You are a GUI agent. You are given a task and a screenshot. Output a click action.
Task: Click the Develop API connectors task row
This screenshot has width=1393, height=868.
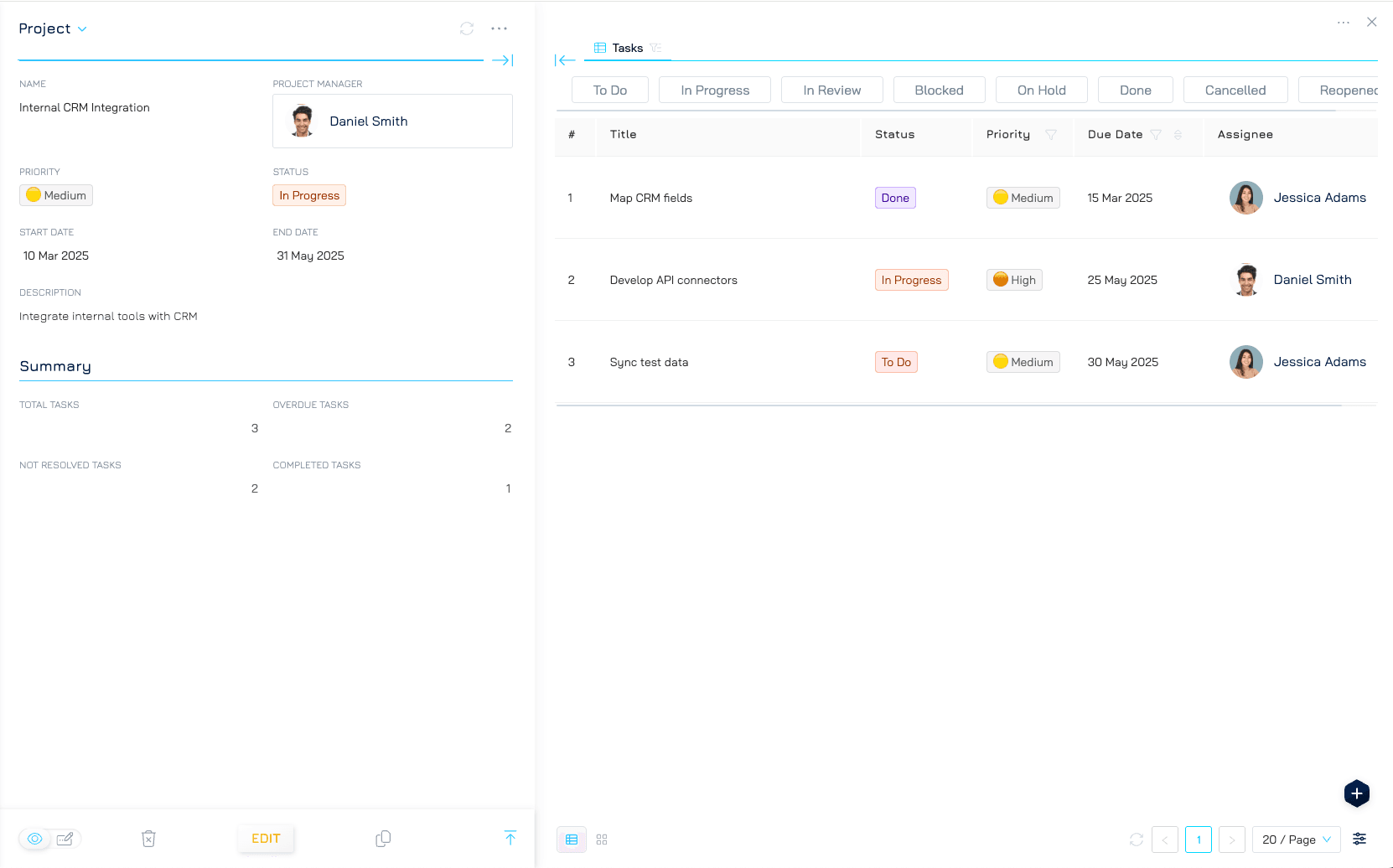coord(673,280)
